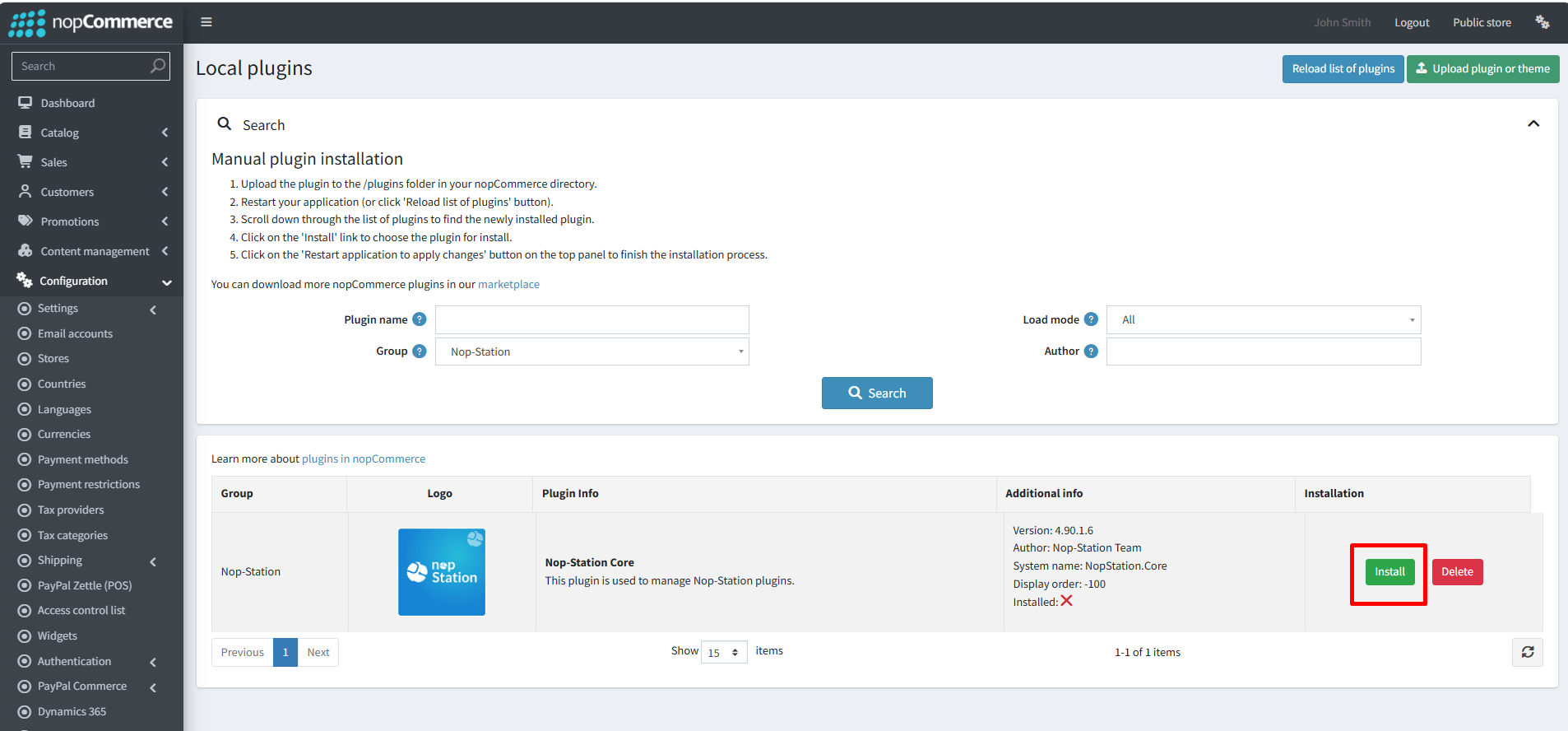
Task: Click the Author help icon
Action: [x=1091, y=351]
